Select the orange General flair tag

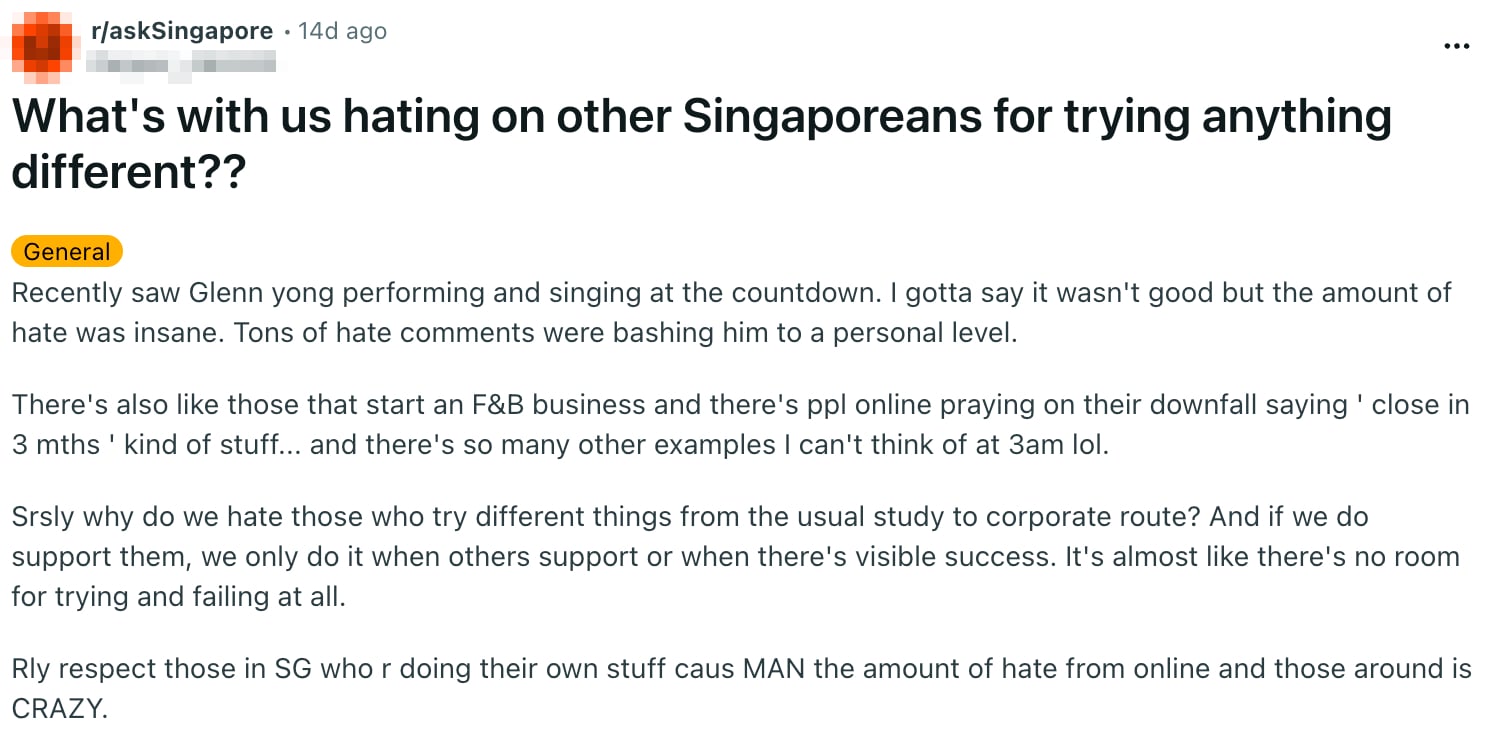tap(67, 252)
